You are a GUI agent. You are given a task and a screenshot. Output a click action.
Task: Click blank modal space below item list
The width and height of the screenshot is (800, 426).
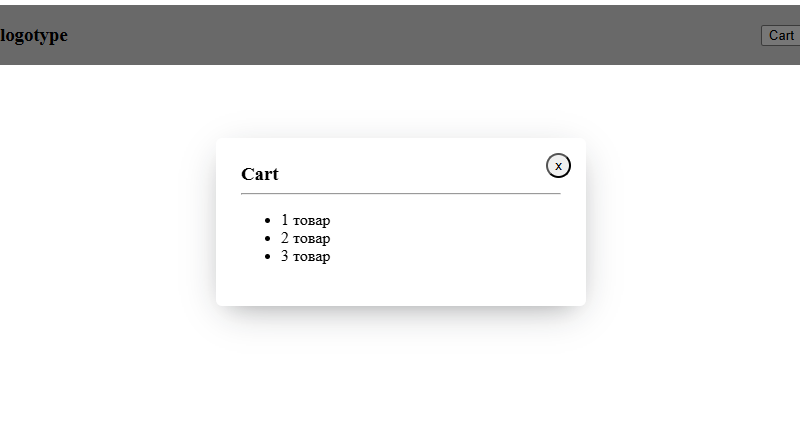400,285
